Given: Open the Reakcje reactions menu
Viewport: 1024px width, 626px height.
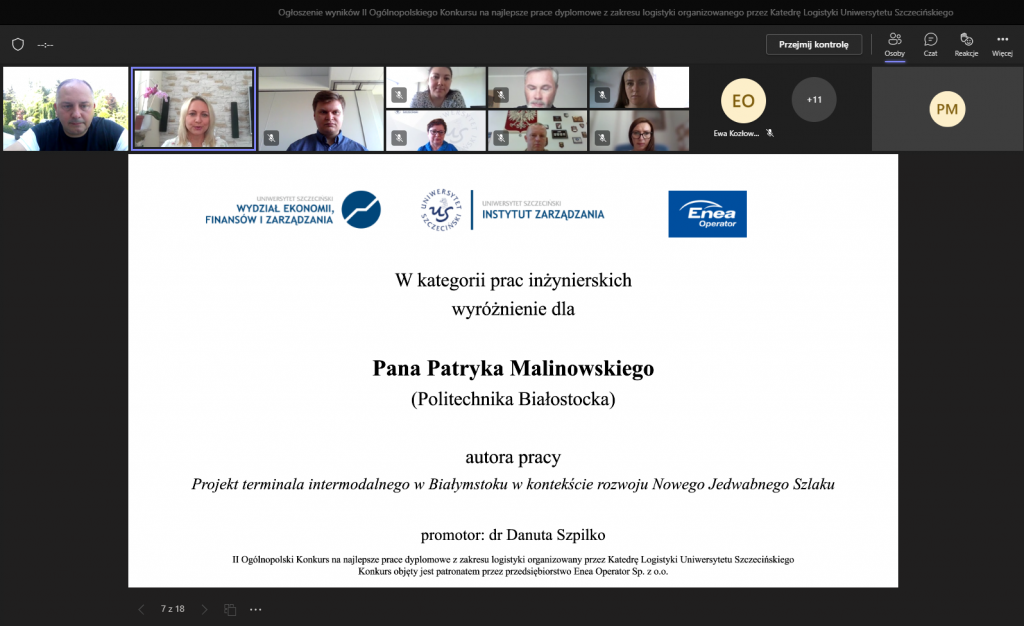Looking at the screenshot, I should pos(965,44).
